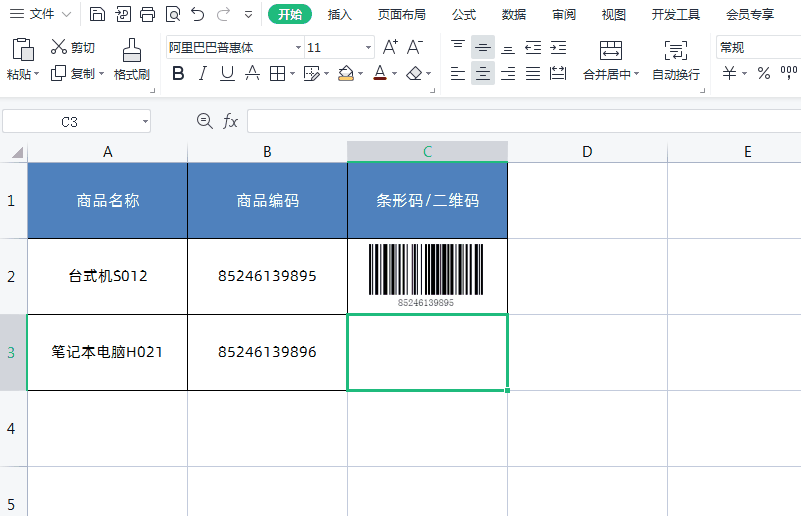This screenshot has height=516, width=801.
Task: Expand the font size dropdown arrow
Action: 368,48
